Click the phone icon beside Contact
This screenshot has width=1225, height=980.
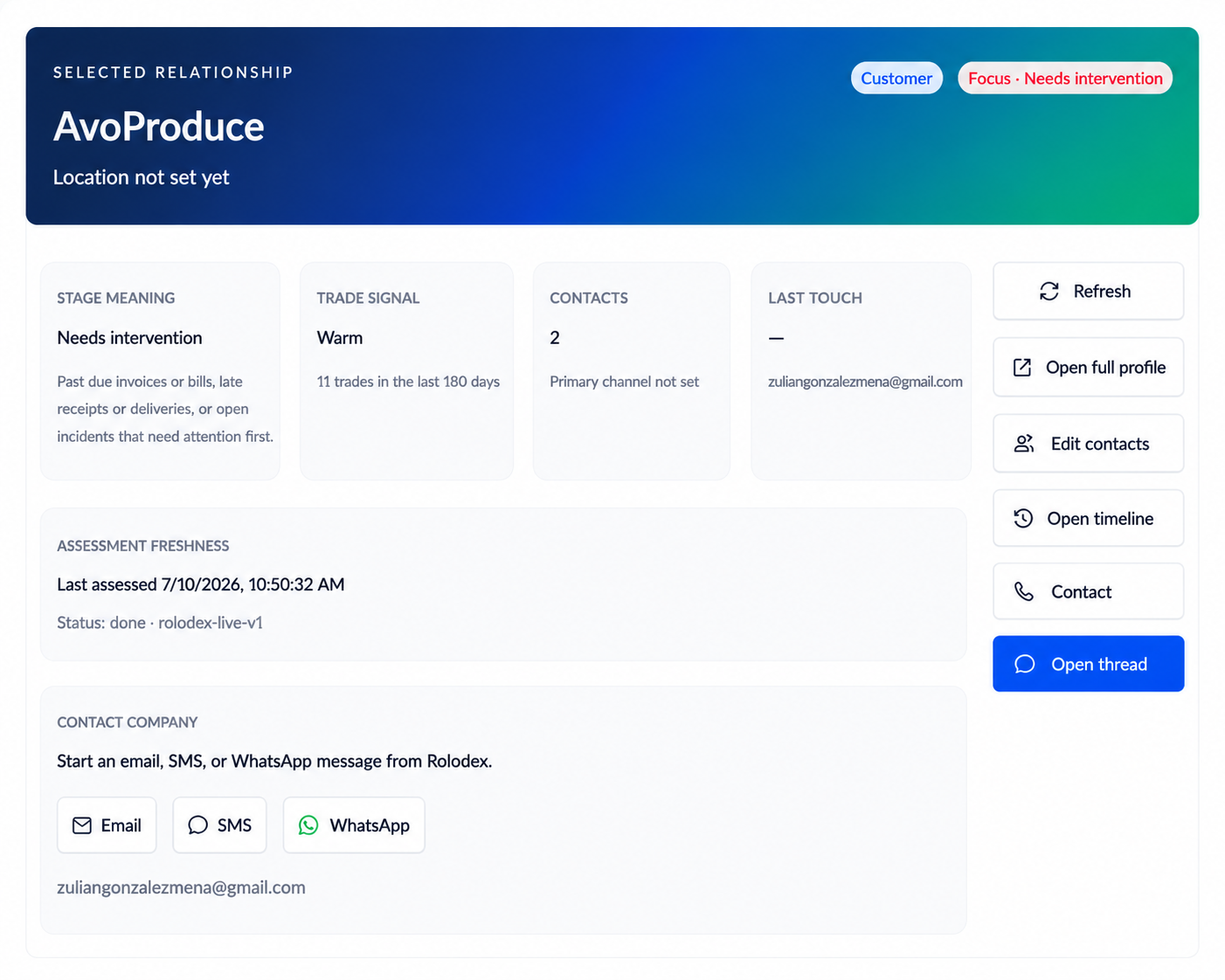pyautogui.click(x=1024, y=592)
